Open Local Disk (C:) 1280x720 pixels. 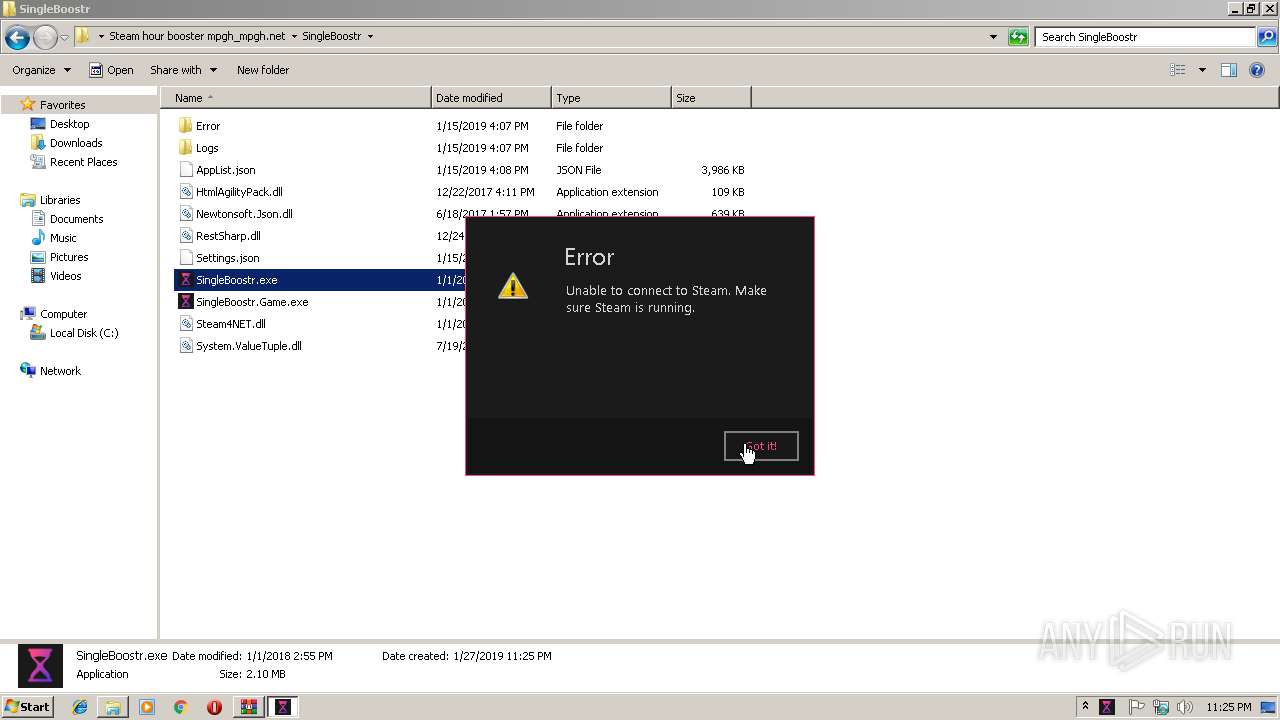(84, 333)
